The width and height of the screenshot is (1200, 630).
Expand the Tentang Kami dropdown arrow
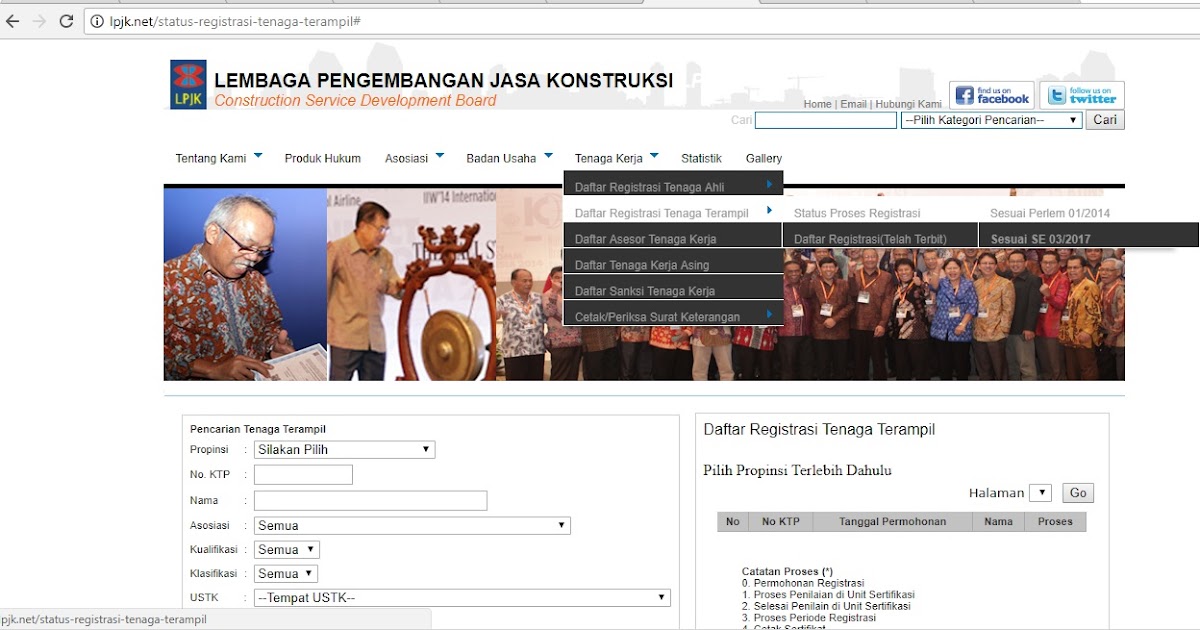click(258, 156)
